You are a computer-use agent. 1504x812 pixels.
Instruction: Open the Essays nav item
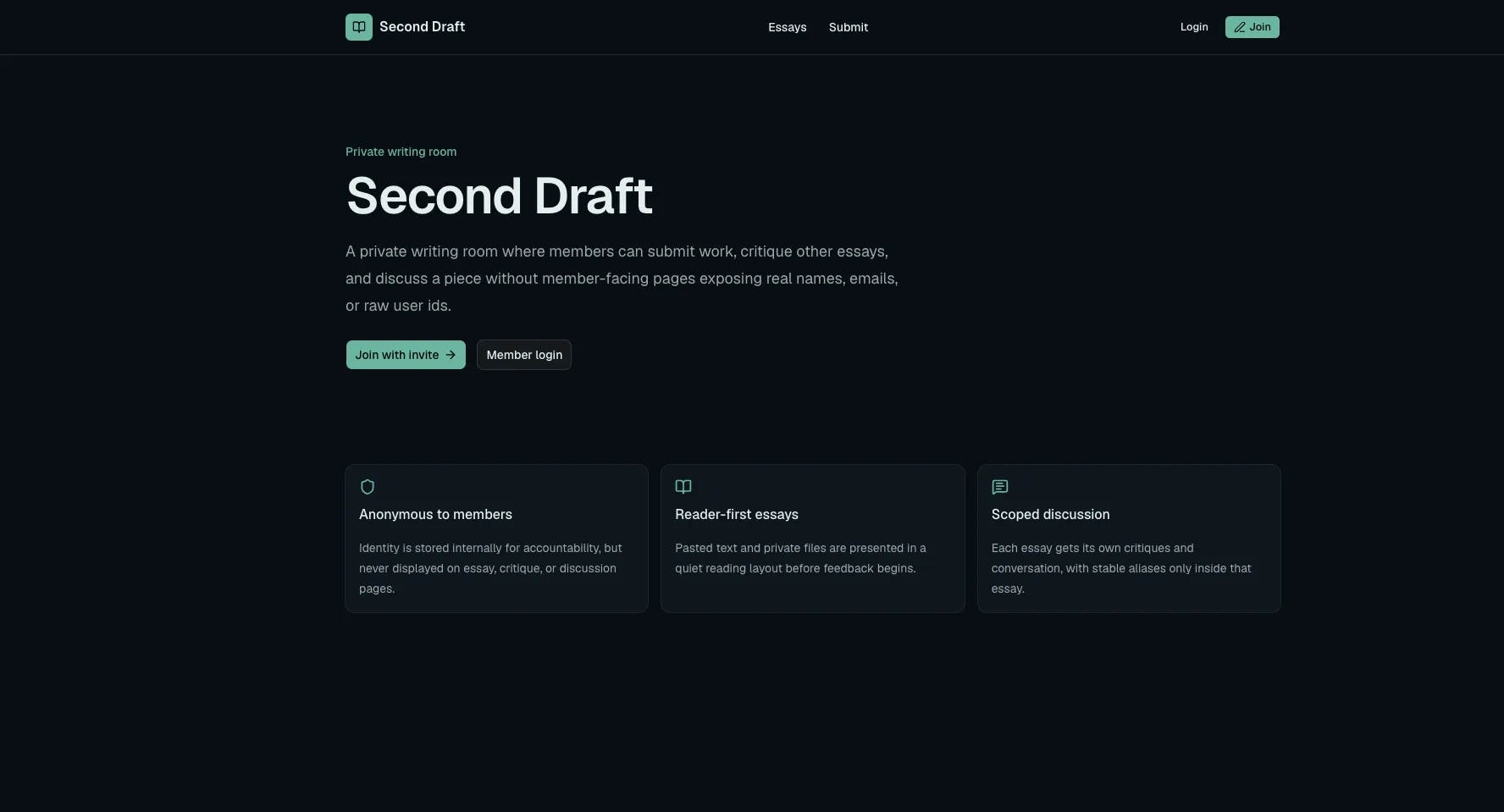click(x=787, y=27)
